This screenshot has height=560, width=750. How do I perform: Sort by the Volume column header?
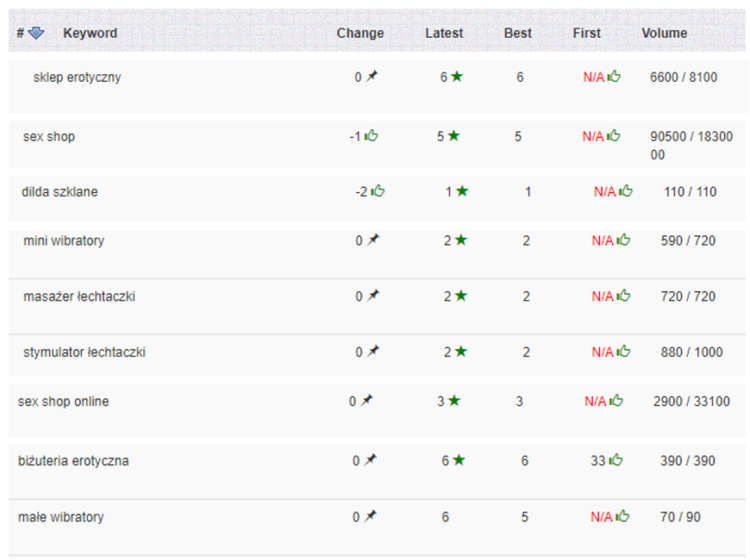pyautogui.click(x=664, y=33)
